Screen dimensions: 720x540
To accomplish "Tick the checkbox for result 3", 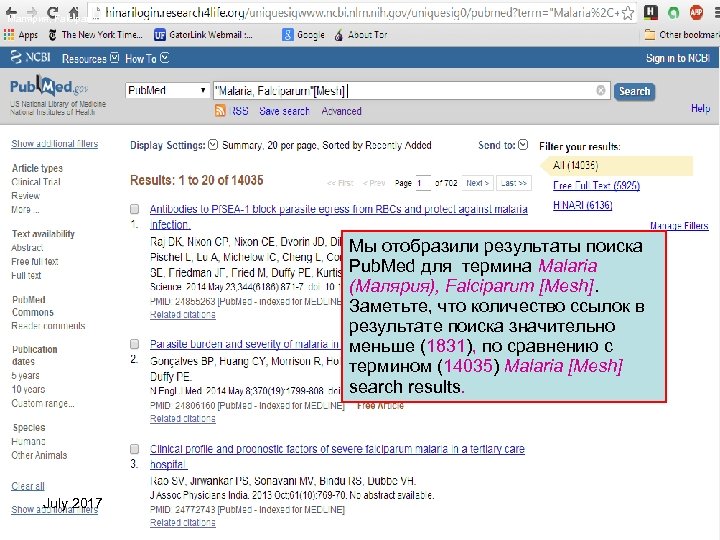I will coord(135,449).
